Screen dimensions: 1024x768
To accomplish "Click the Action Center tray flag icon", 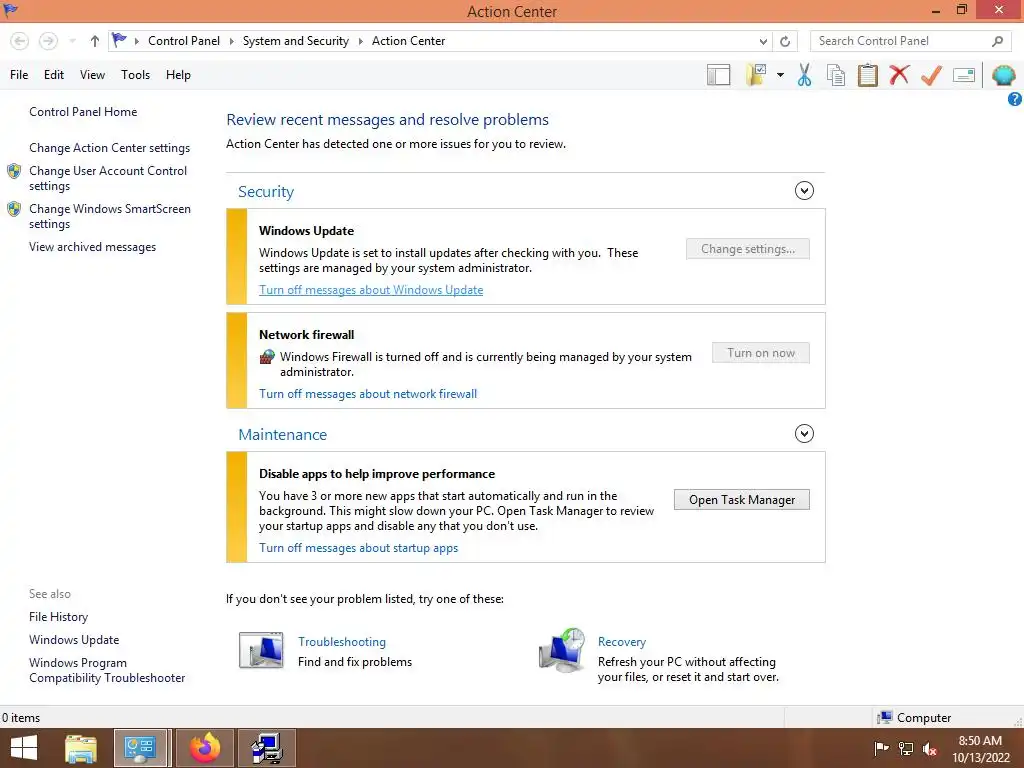I will (881, 748).
